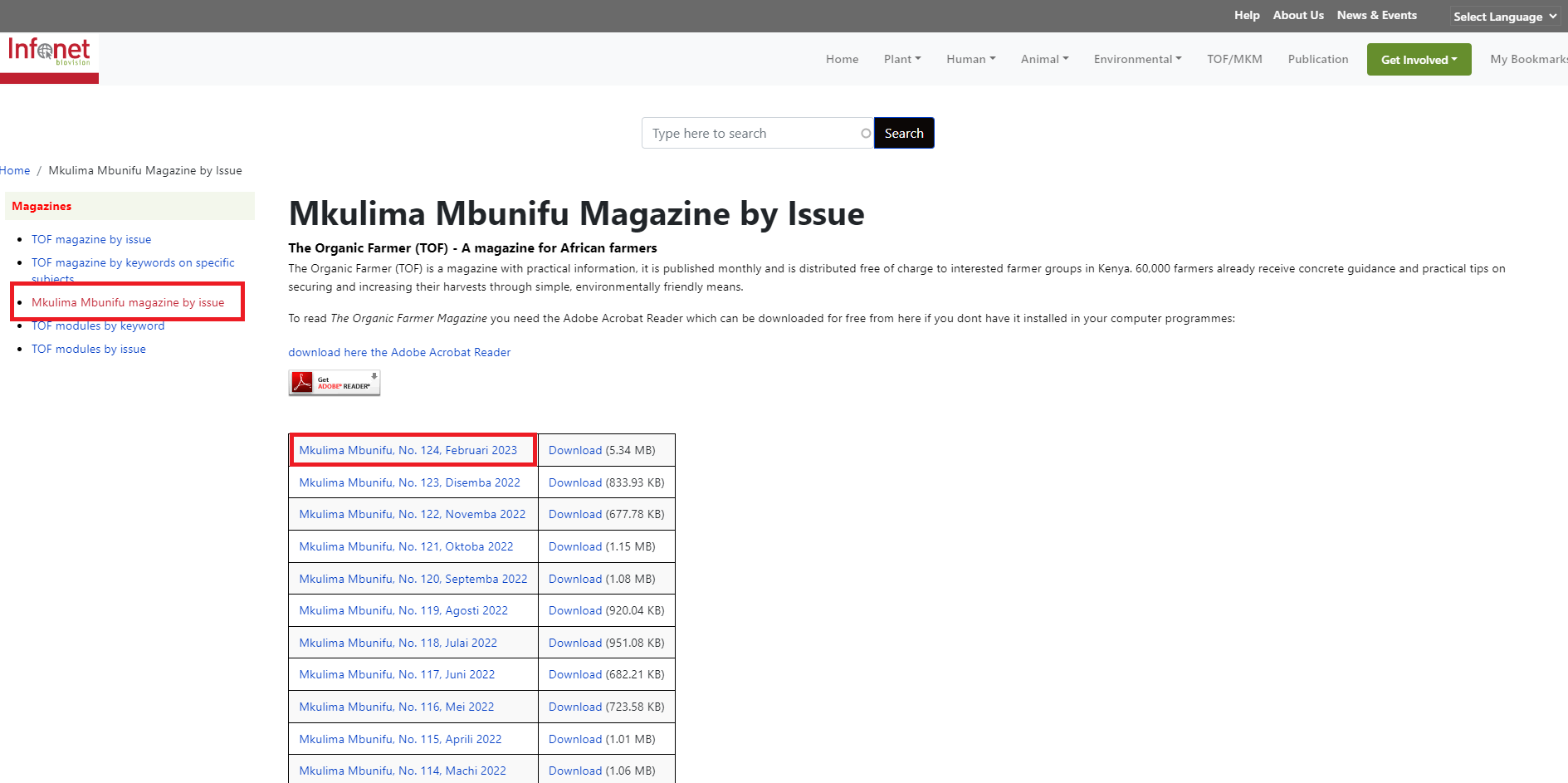Viewport: 1568px width, 783px height.
Task: Click download here the Adobe Acrobat Reader
Action: [x=399, y=352]
